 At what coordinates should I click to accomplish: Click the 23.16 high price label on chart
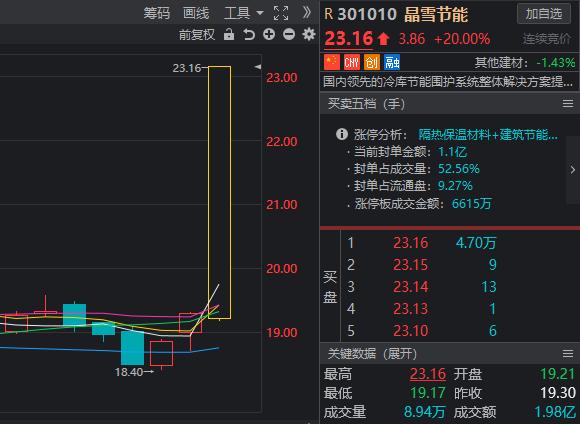pos(186,68)
